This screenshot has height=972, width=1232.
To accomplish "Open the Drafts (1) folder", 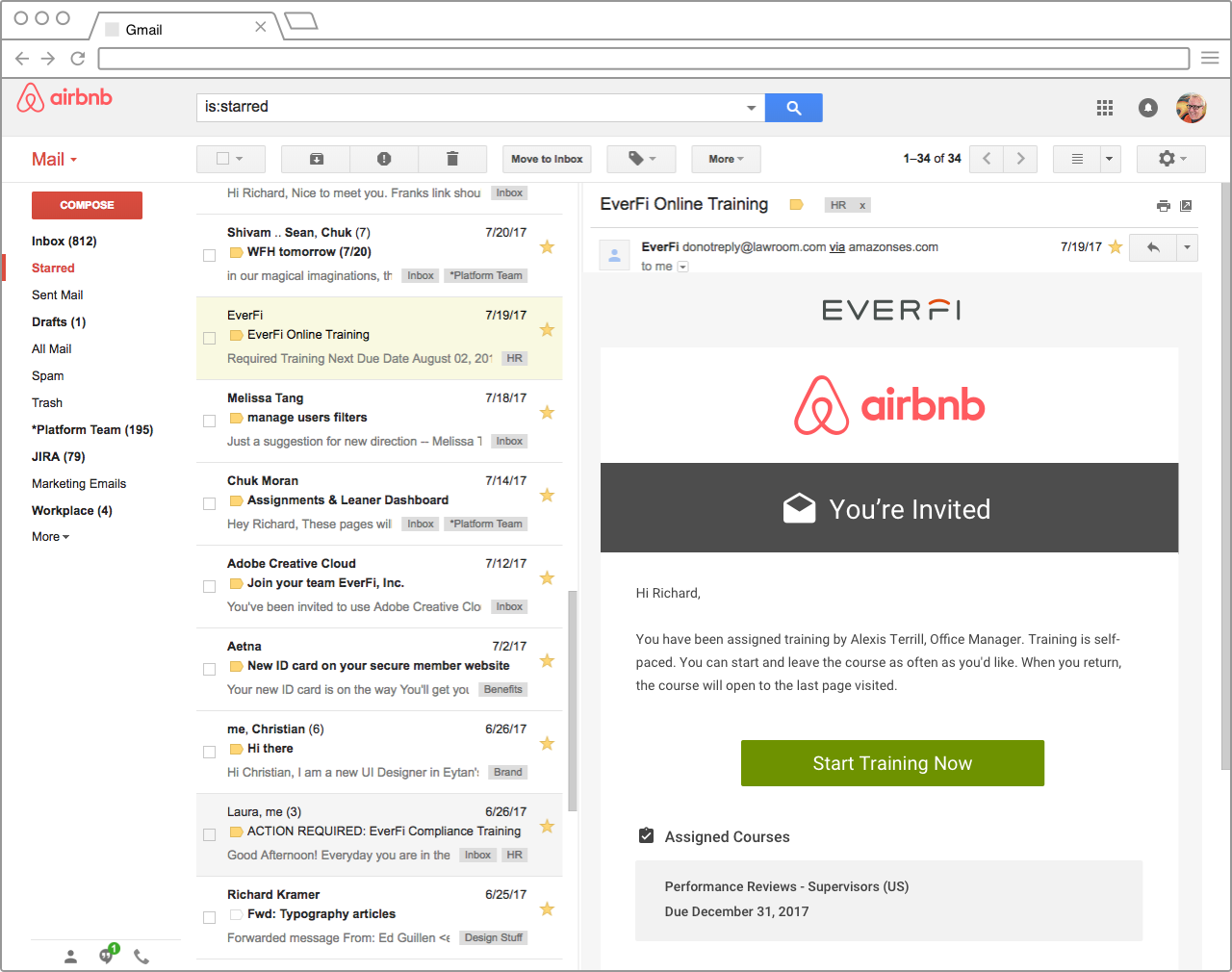I will (x=59, y=322).
